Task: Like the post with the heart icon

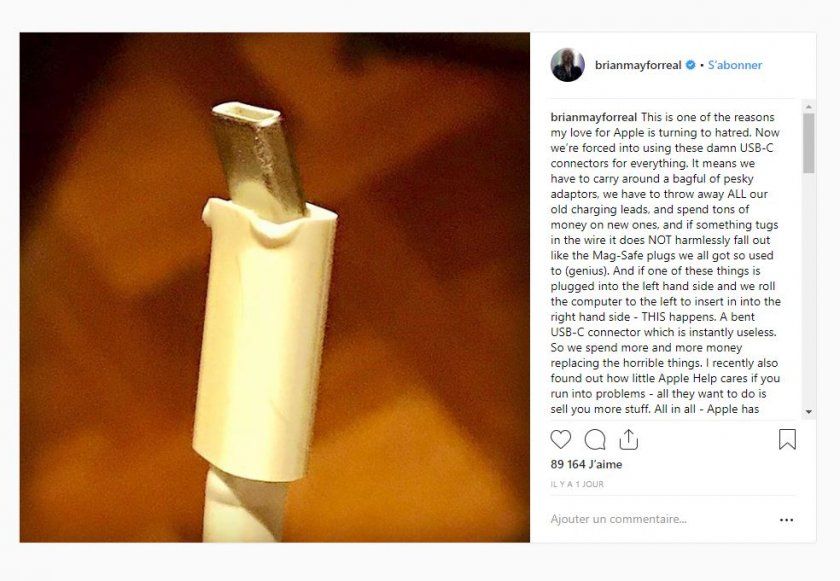Action: point(561,439)
